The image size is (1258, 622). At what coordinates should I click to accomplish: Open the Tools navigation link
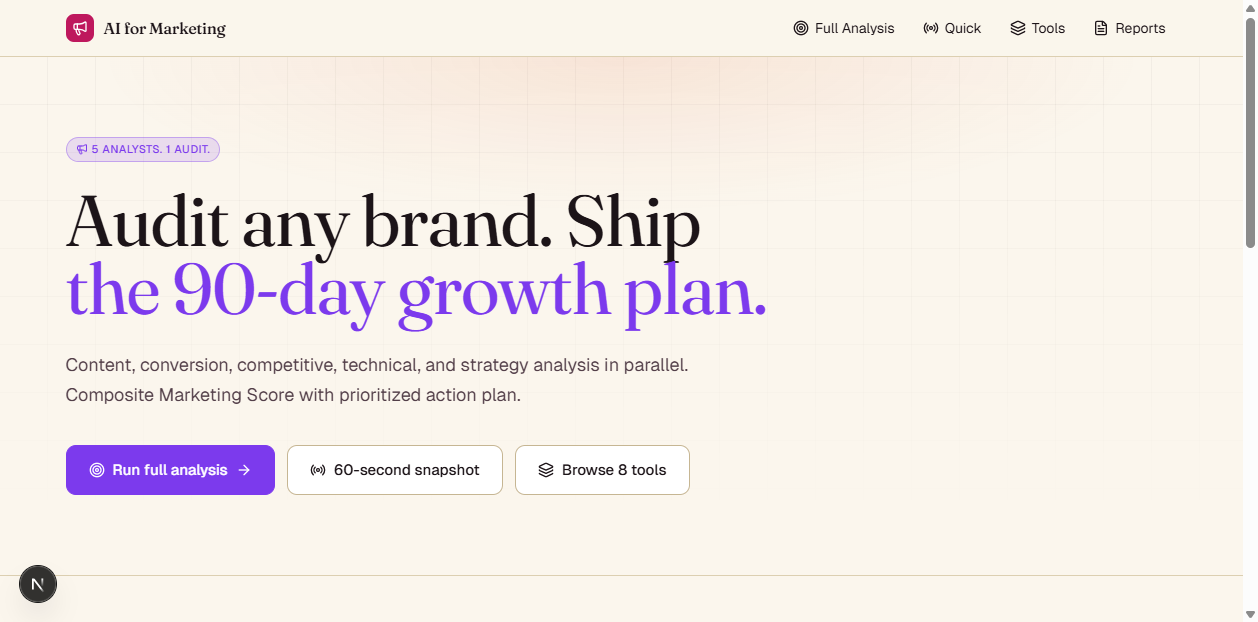point(1038,28)
